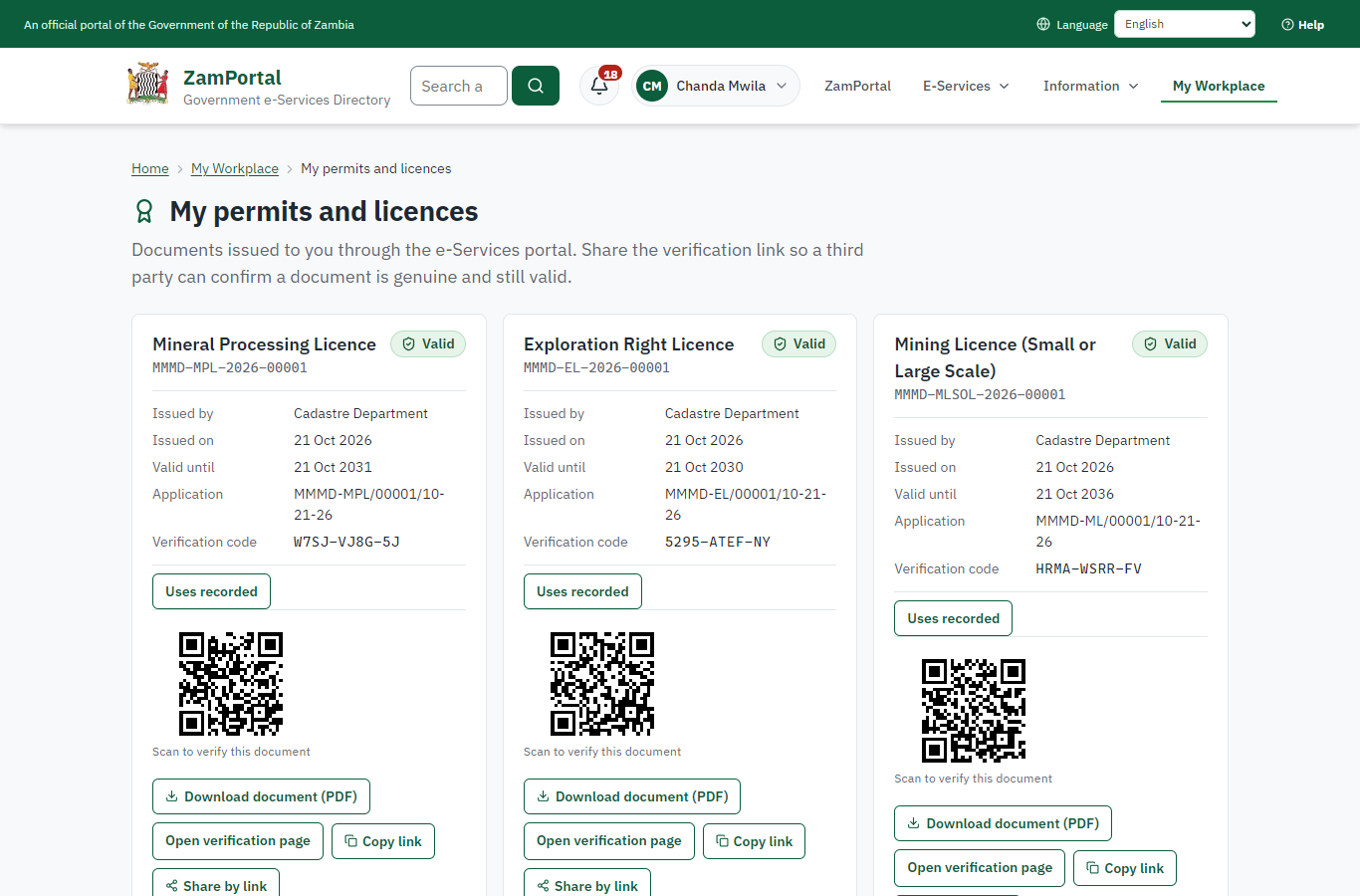This screenshot has height=896, width=1360.
Task: Click Uses recorded on Exploration Right Licence
Action: point(582,591)
